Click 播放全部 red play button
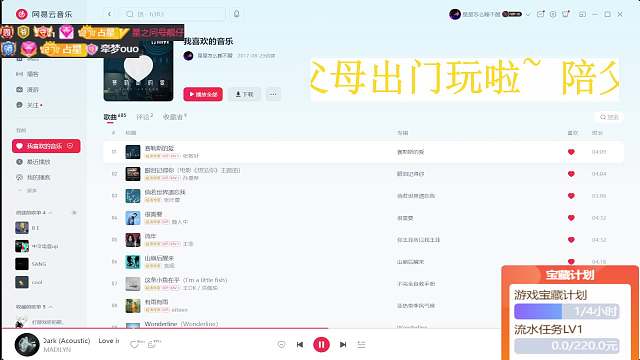Viewport: 640px width, 360px height. (x=203, y=94)
